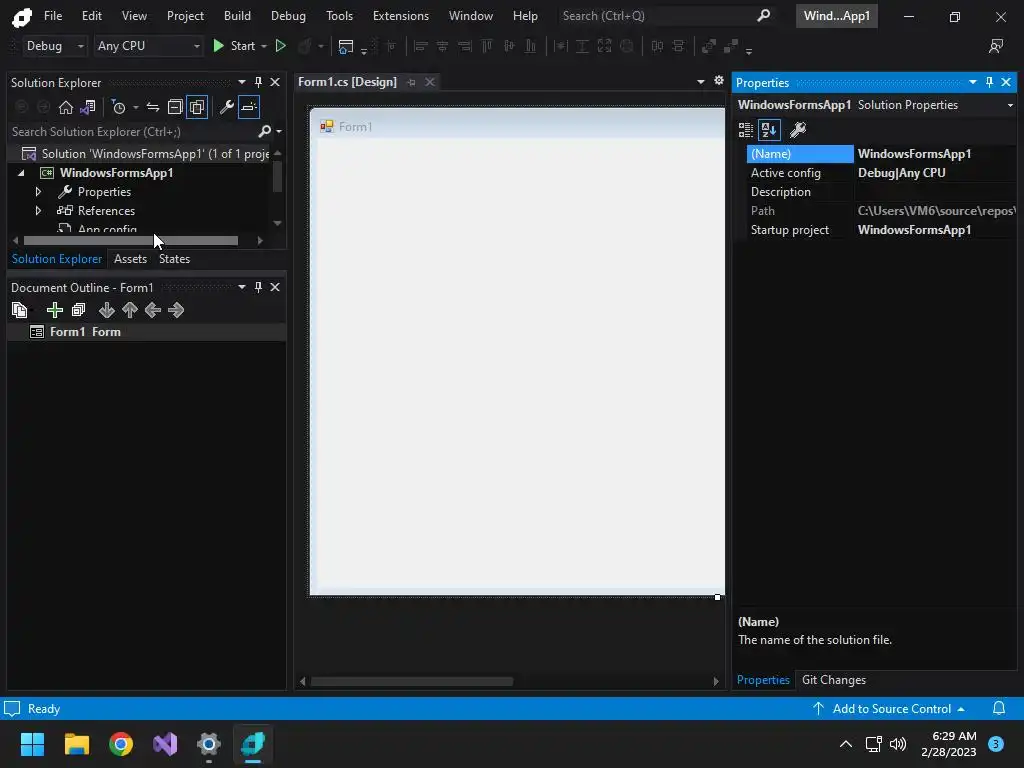Click the feedback icon top right
The image size is (1024, 768).
(x=996, y=46)
